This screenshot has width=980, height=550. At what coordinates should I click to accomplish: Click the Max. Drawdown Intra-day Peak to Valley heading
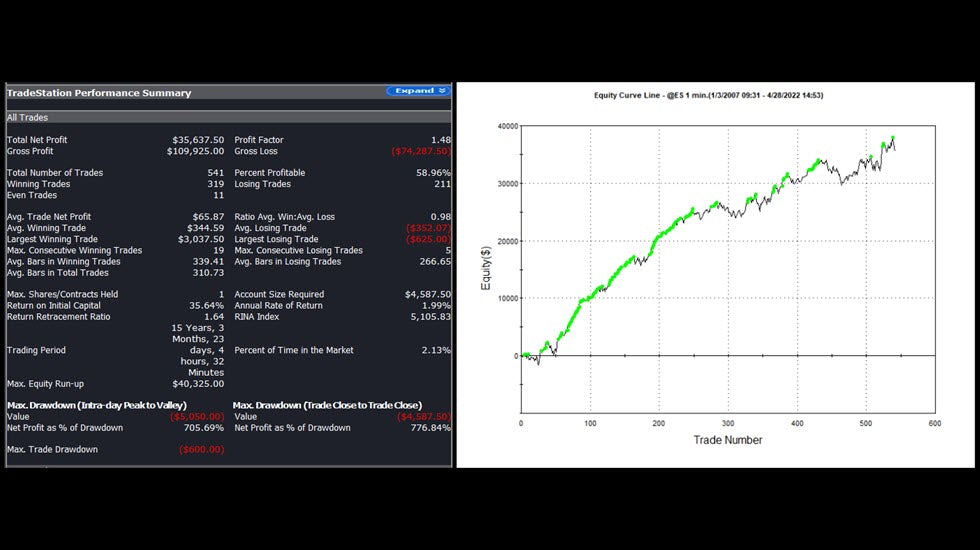click(x=97, y=405)
